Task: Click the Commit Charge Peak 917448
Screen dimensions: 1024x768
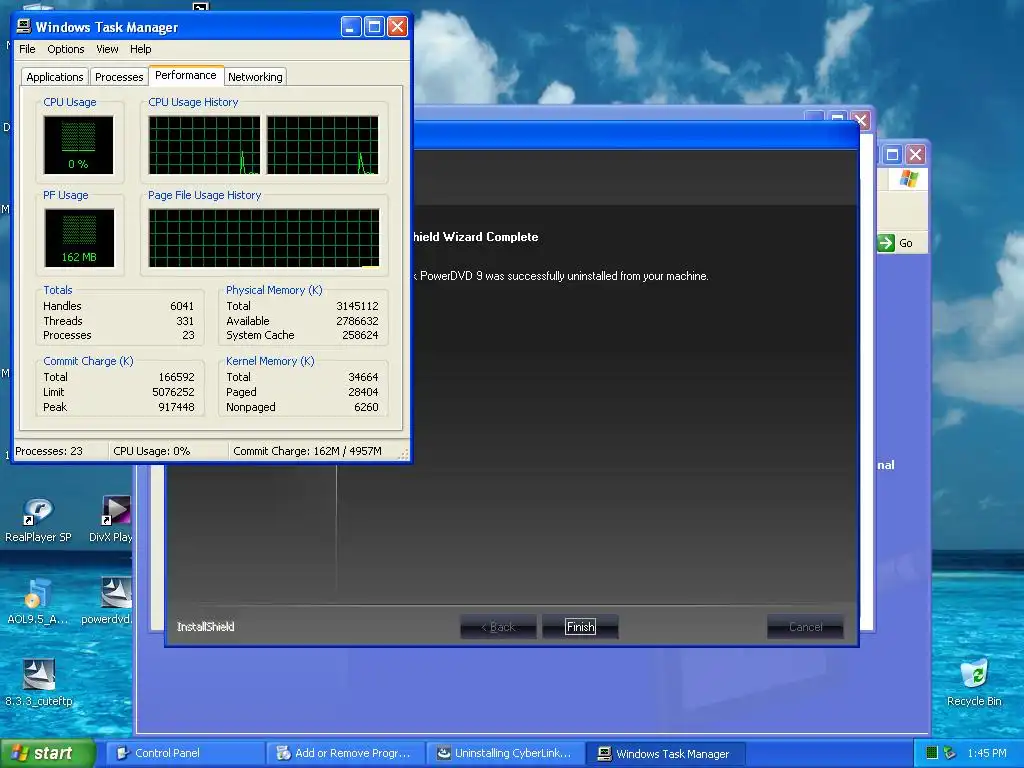Action: [176, 408]
